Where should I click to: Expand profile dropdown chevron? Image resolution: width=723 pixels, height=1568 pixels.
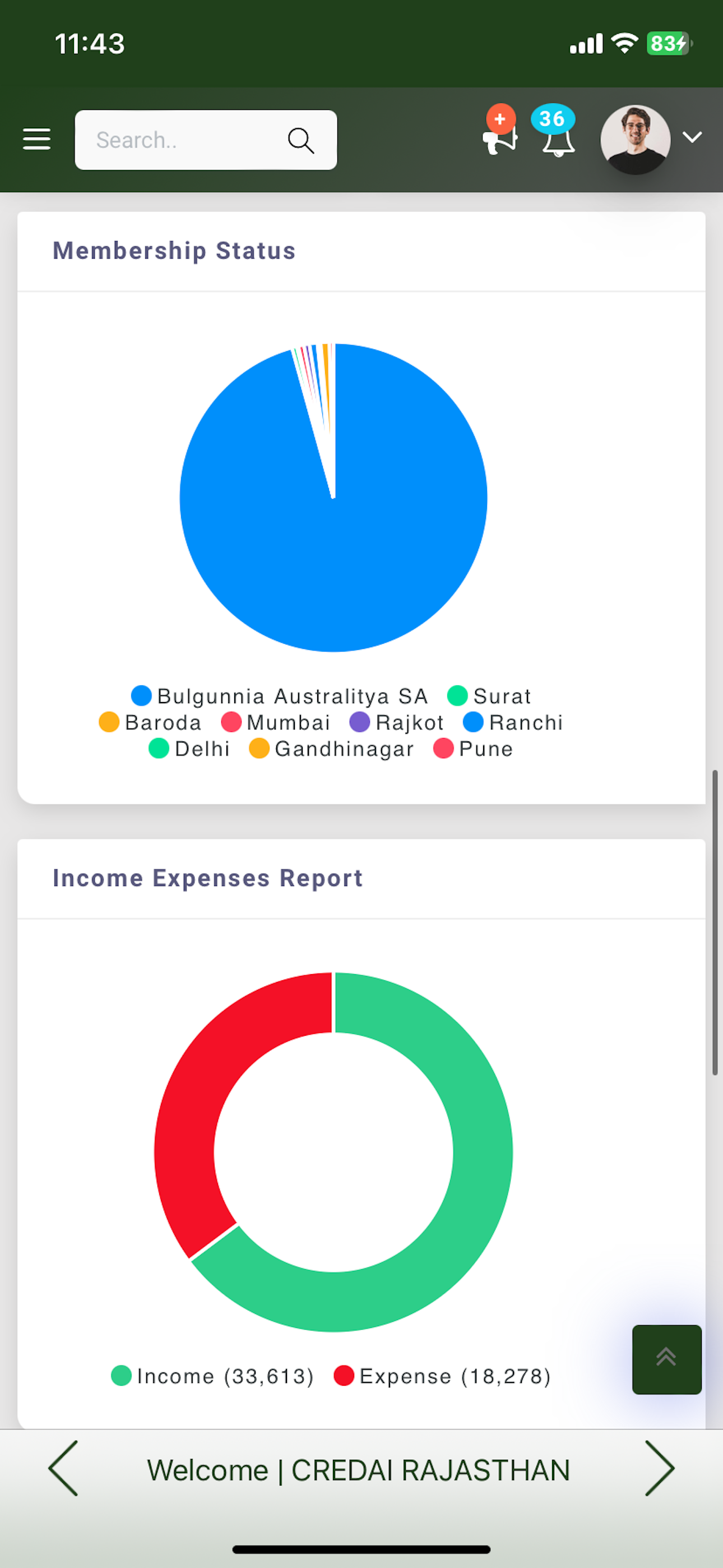692,137
